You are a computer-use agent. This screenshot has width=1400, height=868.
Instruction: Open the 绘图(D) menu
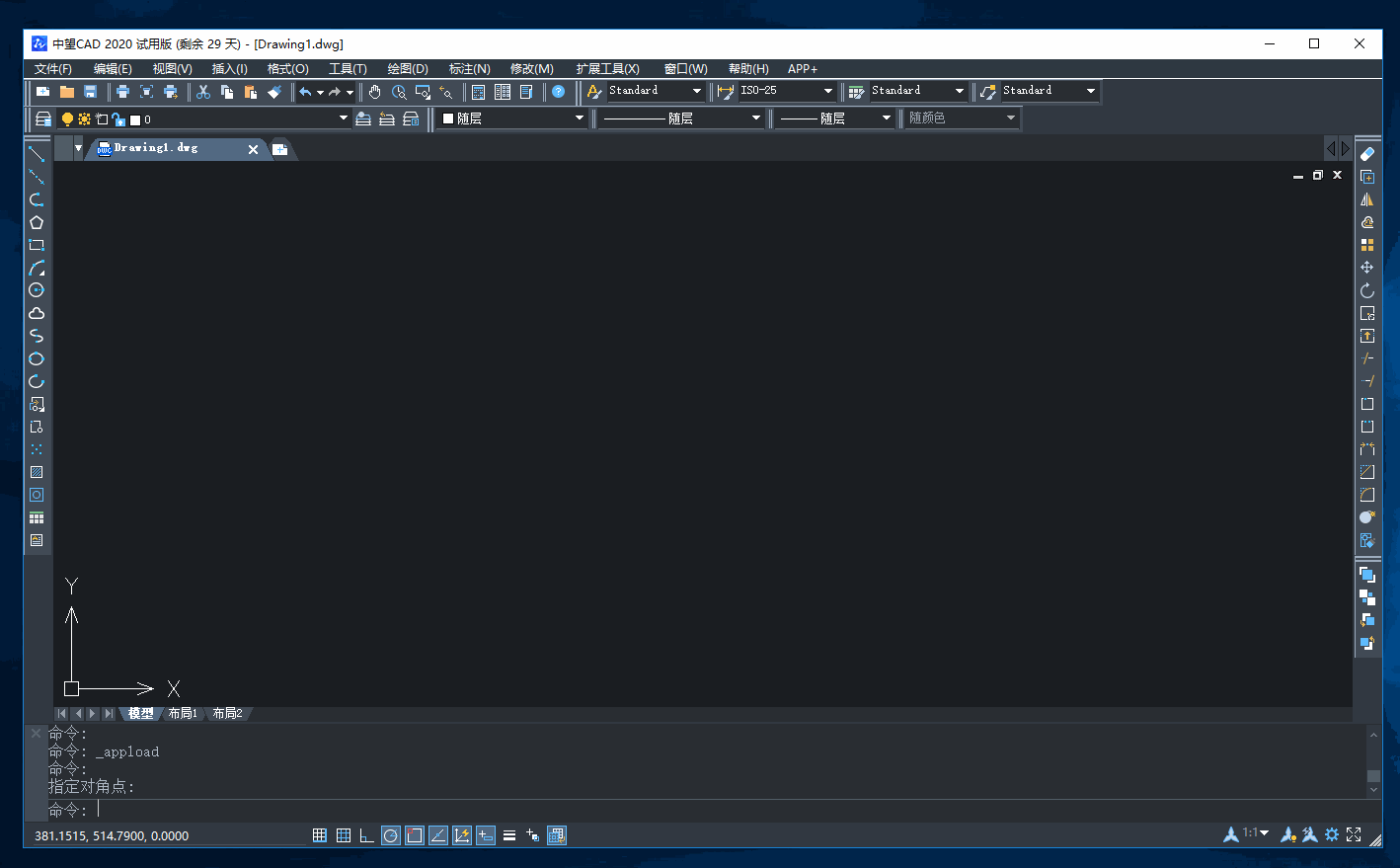407,69
